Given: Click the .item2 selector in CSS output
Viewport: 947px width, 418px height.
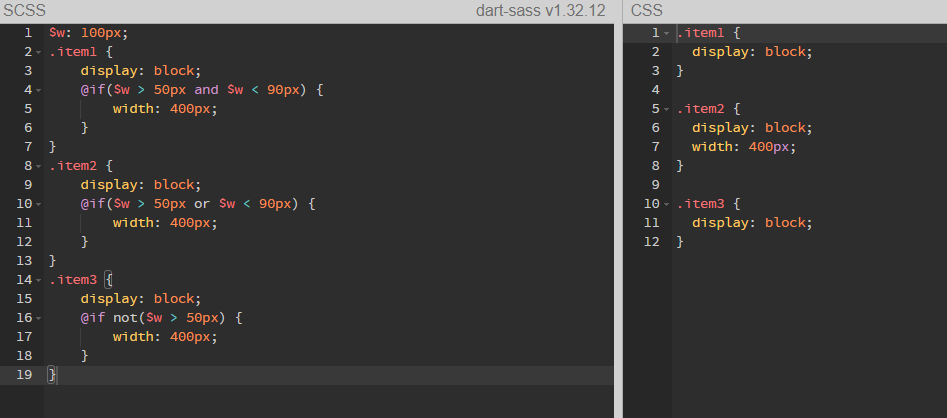Looking at the screenshot, I should click(x=700, y=109).
